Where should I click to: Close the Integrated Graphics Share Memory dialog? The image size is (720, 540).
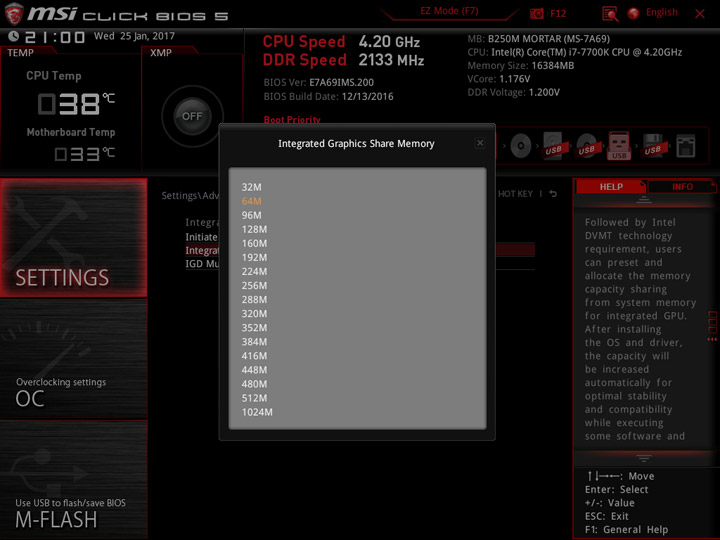[x=480, y=143]
